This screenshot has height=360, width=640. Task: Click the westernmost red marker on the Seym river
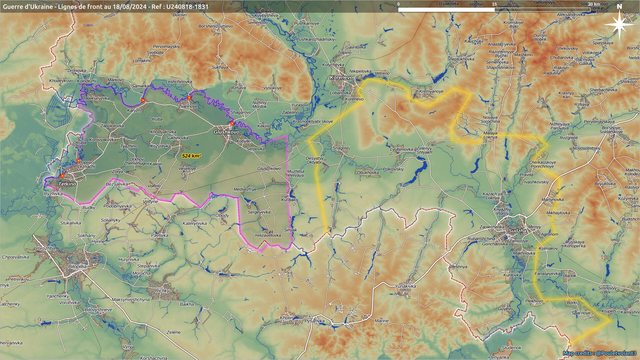click(x=143, y=100)
